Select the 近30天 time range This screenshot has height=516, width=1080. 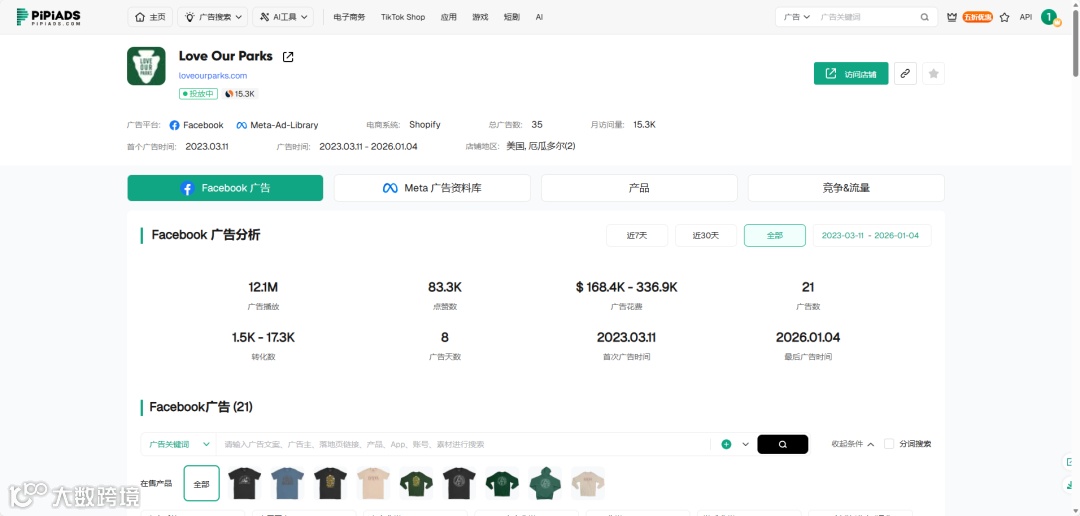pos(706,236)
